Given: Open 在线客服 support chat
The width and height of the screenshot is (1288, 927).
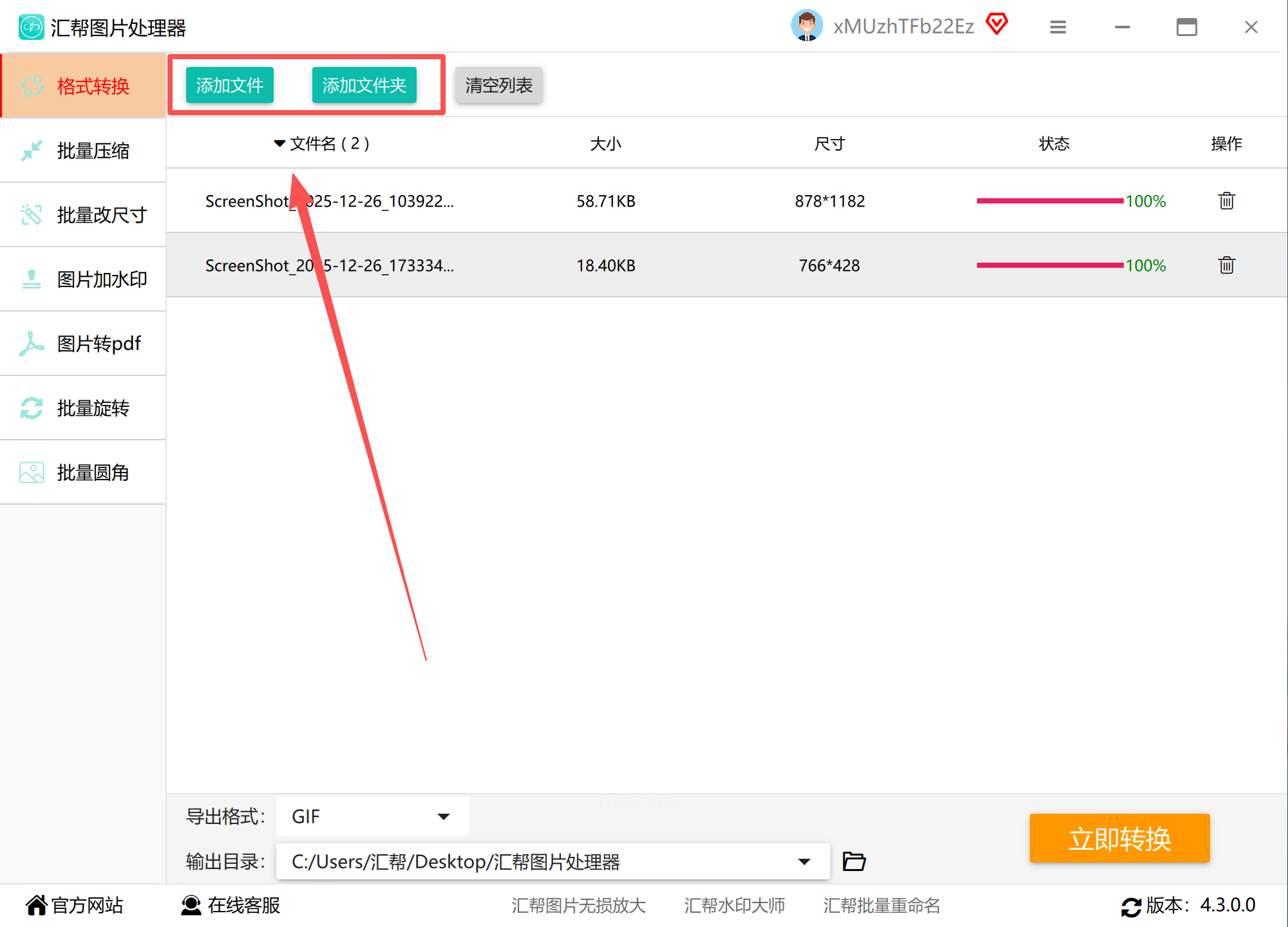Looking at the screenshot, I should 231,905.
